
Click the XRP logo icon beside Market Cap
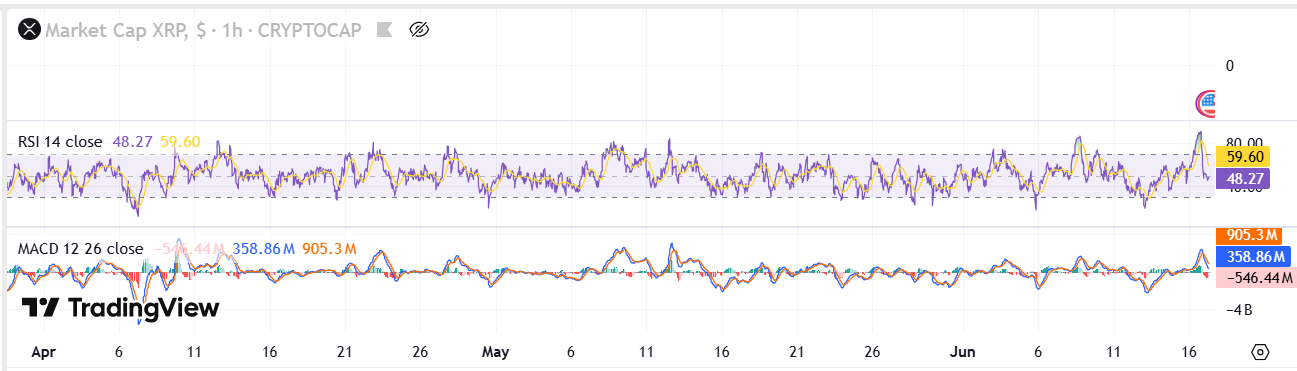[x=29, y=30]
